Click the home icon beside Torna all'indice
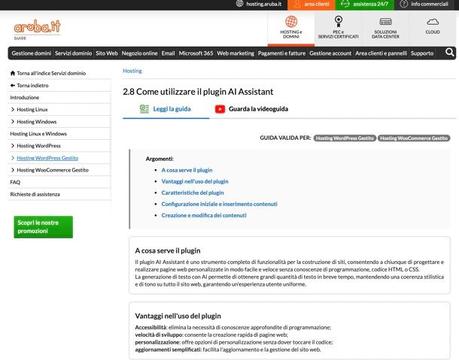The width and height of the screenshot is (459, 364). coord(13,73)
